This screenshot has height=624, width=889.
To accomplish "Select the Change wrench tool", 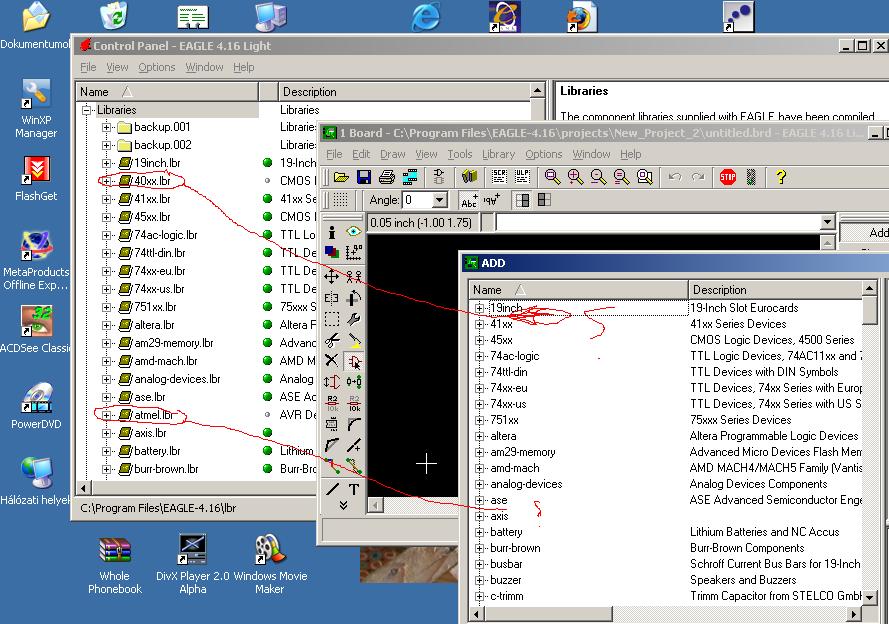I will 354,320.
